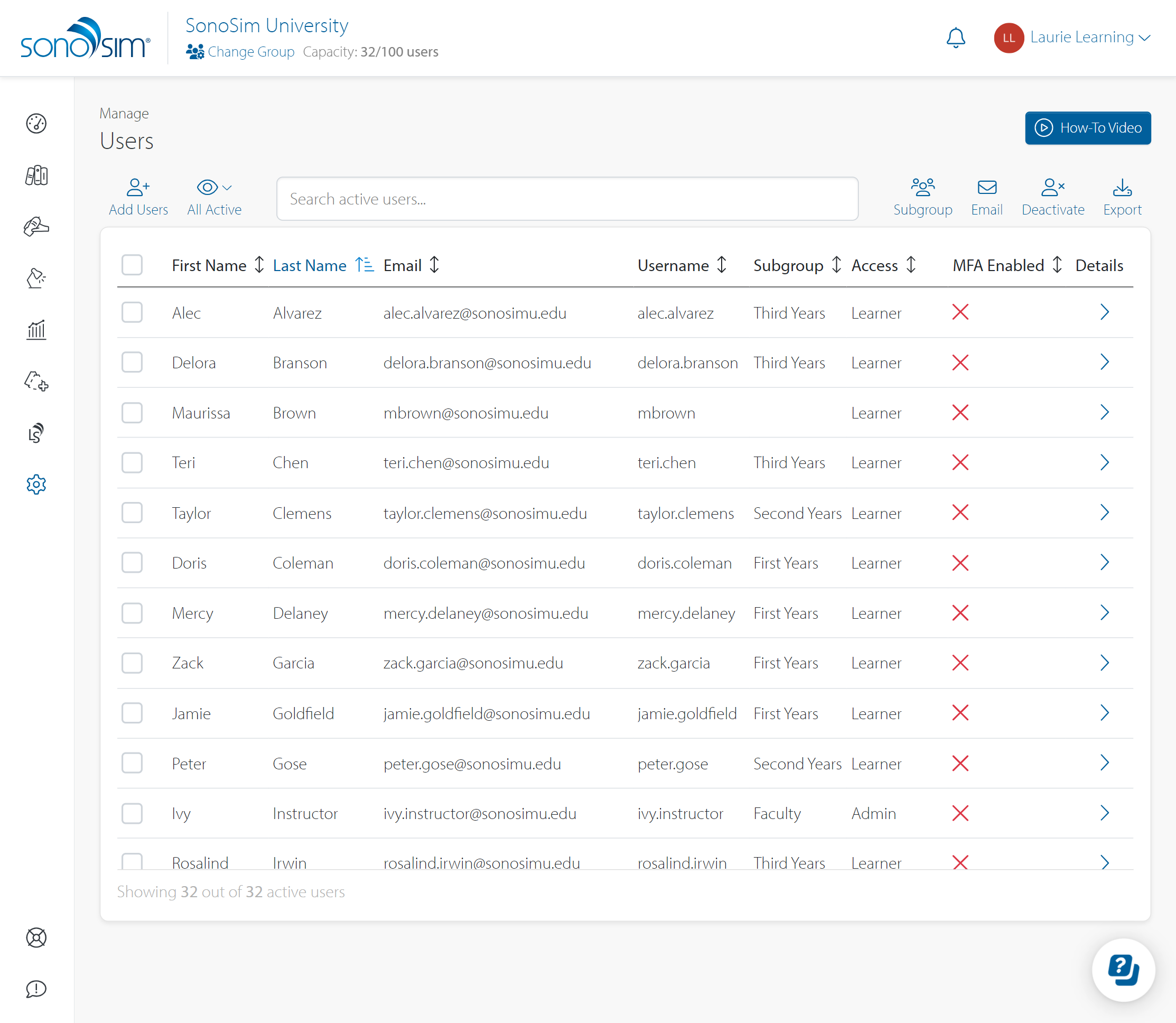Click the Search active users field
Screen dimensions: 1176x1023
(567, 199)
